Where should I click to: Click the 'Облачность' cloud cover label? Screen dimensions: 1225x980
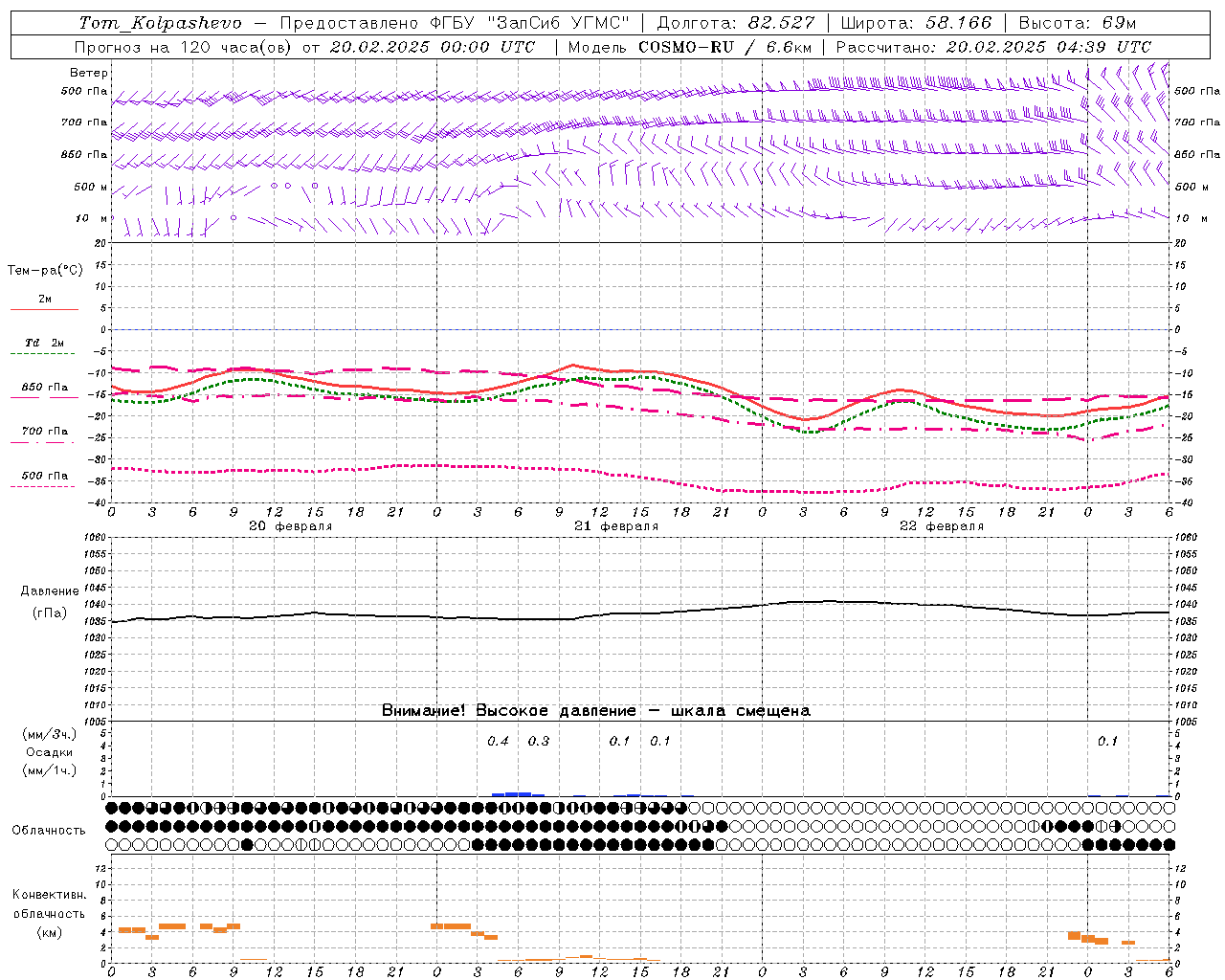point(49,831)
